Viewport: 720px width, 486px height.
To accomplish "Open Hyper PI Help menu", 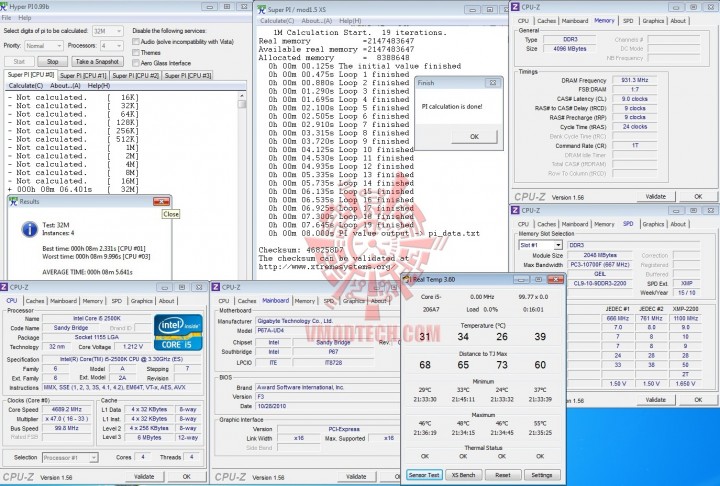I will (x=25, y=18).
